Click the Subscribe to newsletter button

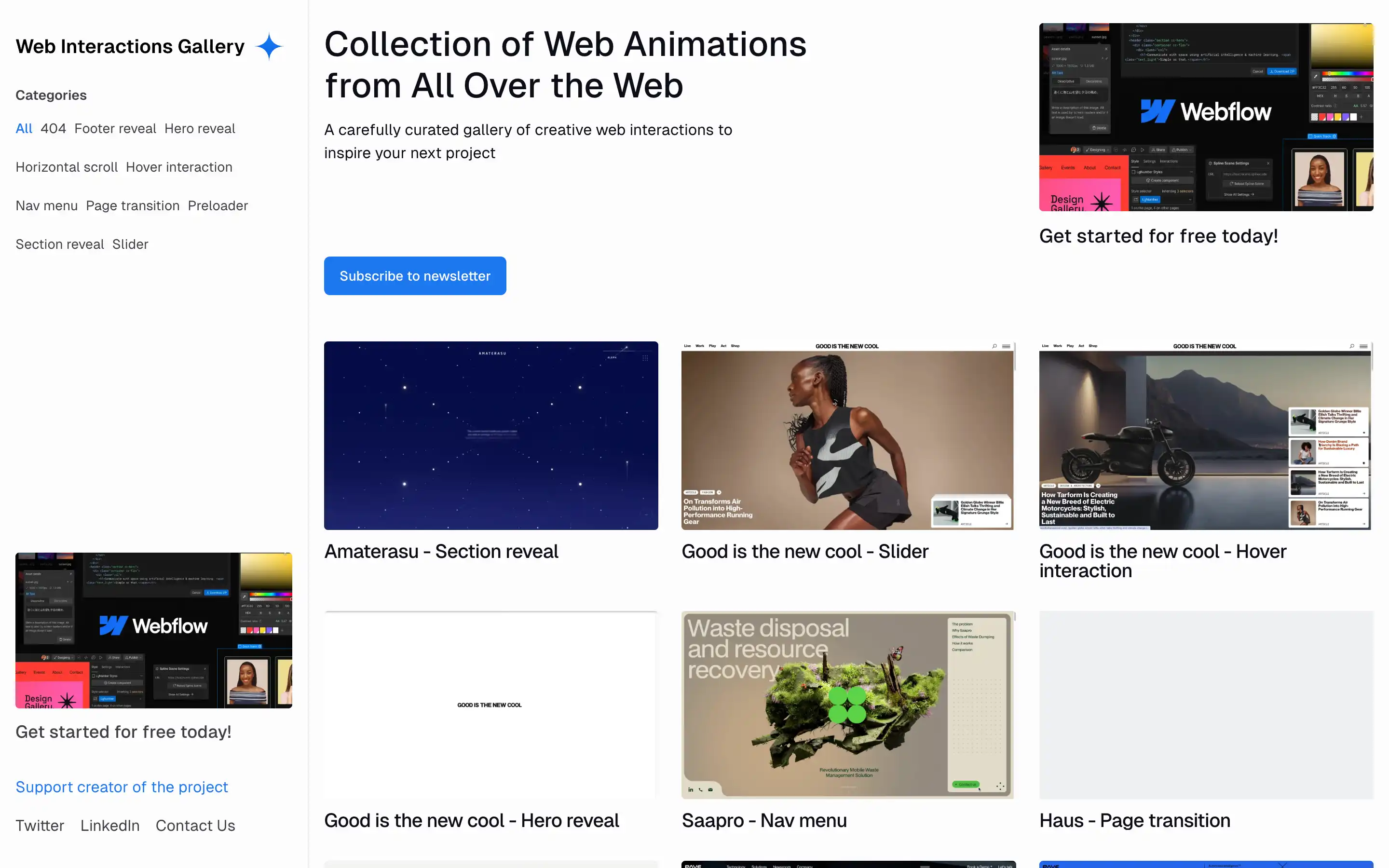coord(414,275)
